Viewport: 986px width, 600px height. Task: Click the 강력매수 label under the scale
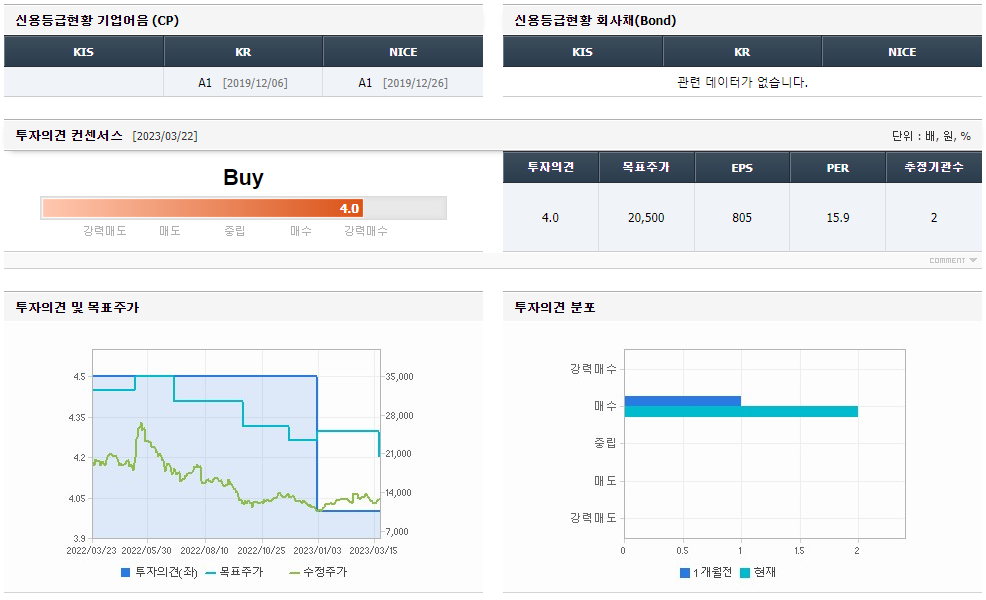(x=365, y=231)
